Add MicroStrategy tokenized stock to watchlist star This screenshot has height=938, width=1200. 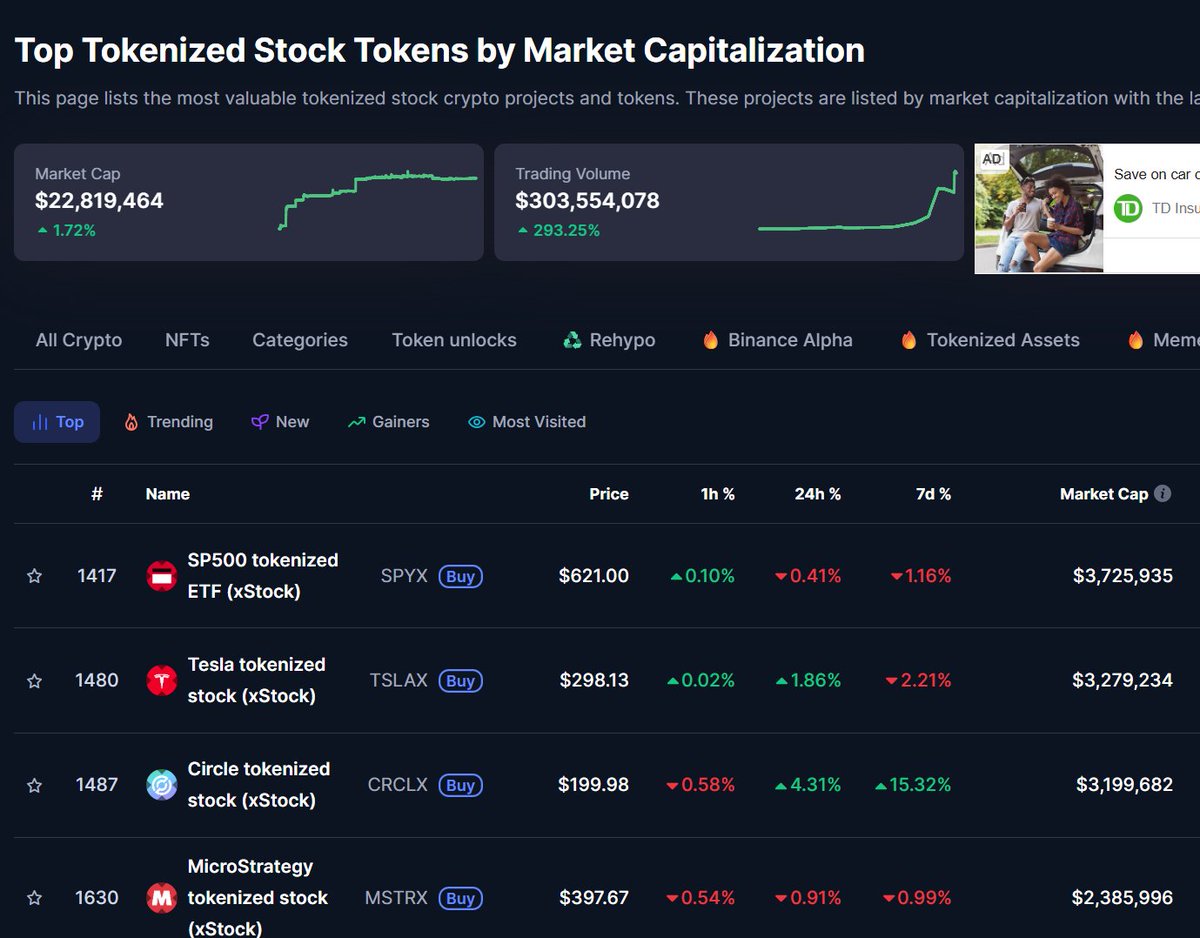point(34,898)
